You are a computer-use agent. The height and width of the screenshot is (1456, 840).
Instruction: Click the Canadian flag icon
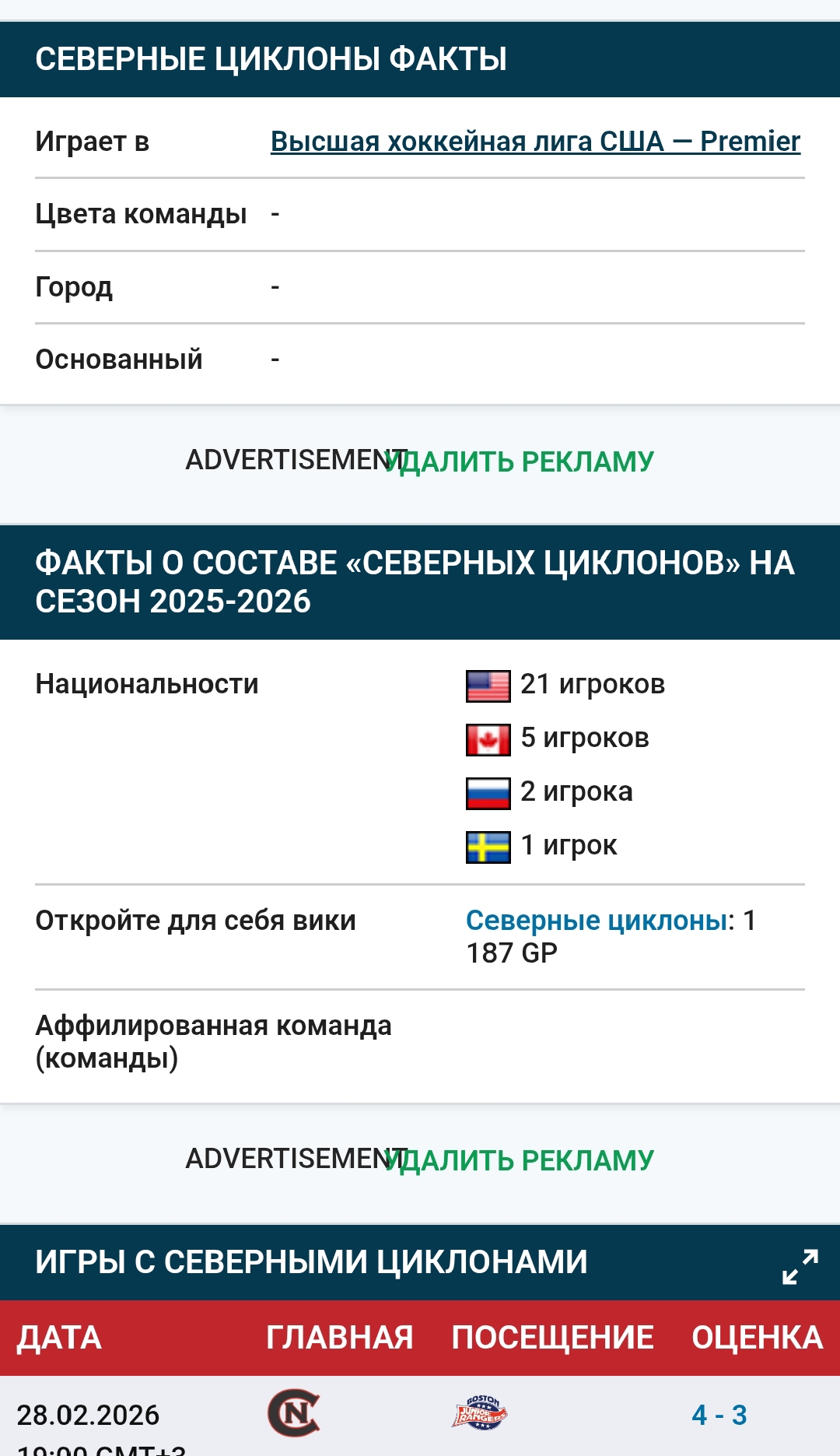(x=488, y=739)
